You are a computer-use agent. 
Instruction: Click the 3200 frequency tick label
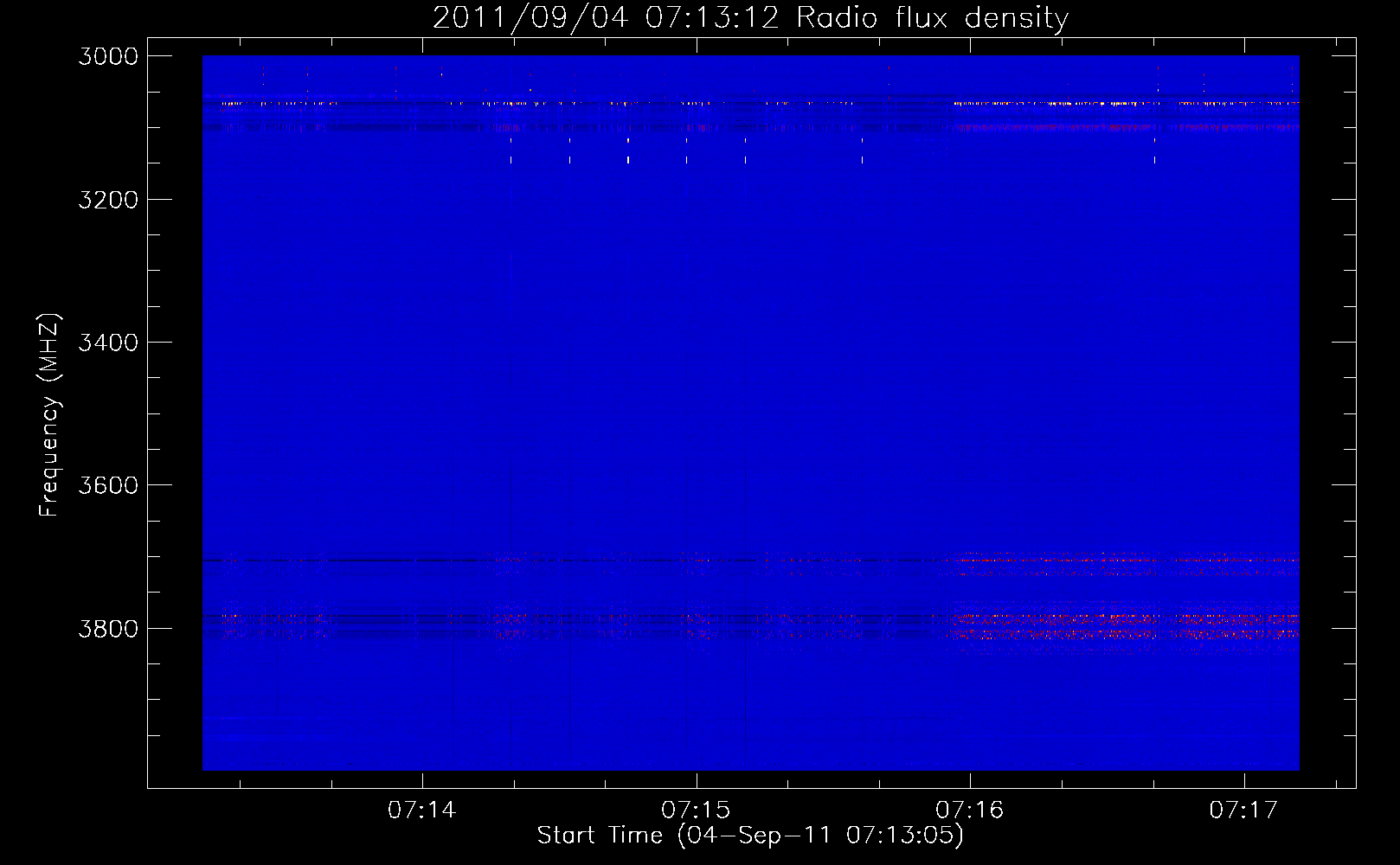[108, 200]
